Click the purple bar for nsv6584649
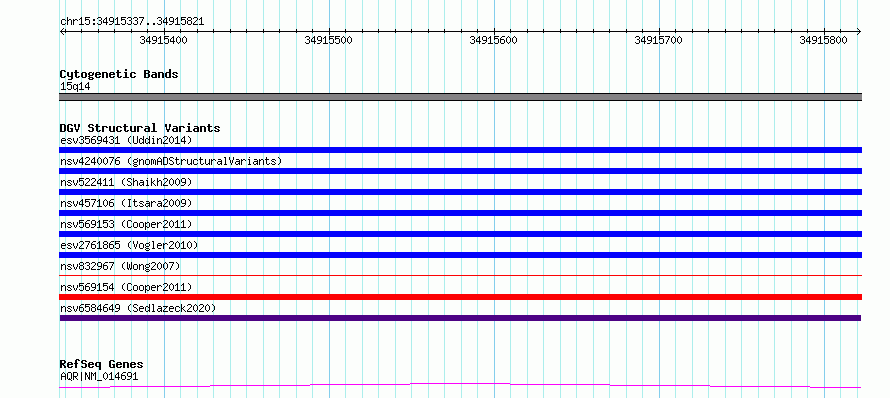This screenshot has width=890, height=398. tap(460, 318)
